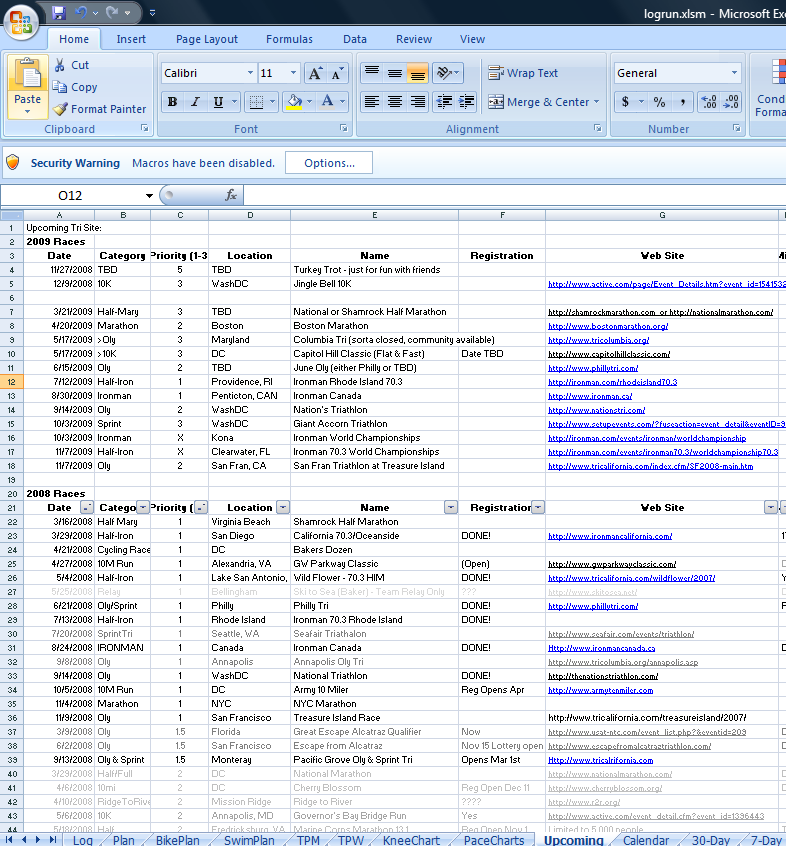This screenshot has height=846, width=786.
Task: Click the Increase Font Size icon
Action: click(315, 73)
